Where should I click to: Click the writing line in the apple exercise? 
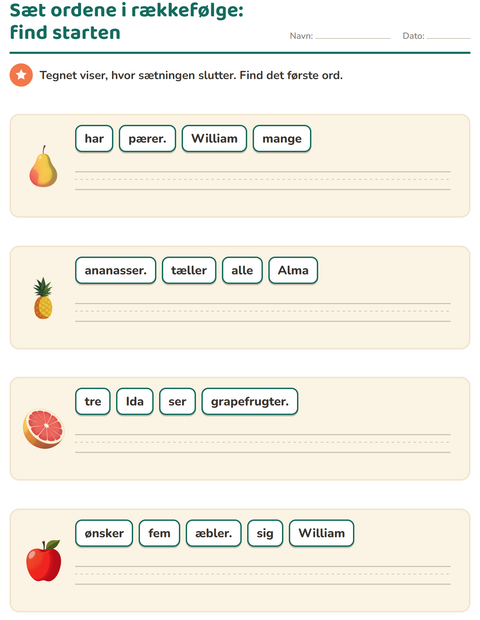(263, 575)
